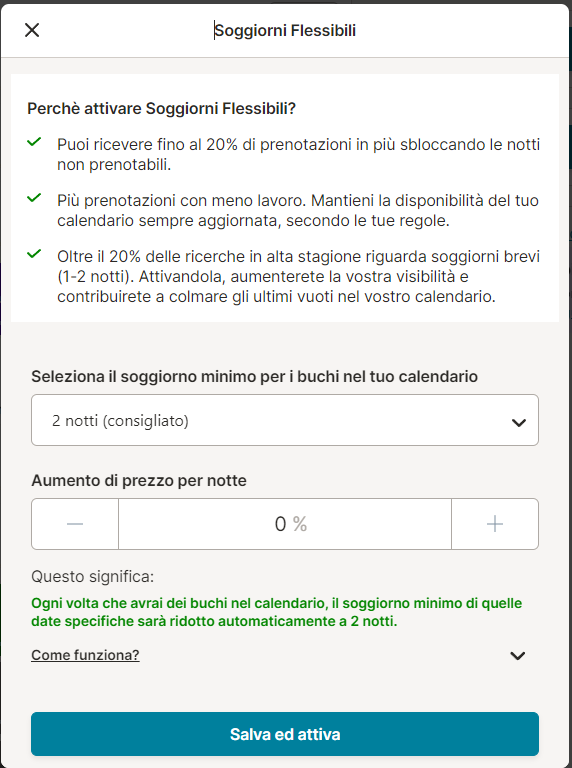The image size is (572, 768).
Task: Click the checkmark beside 'Più prenotazioni con meno lavoro'
Action: coord(34,198)
